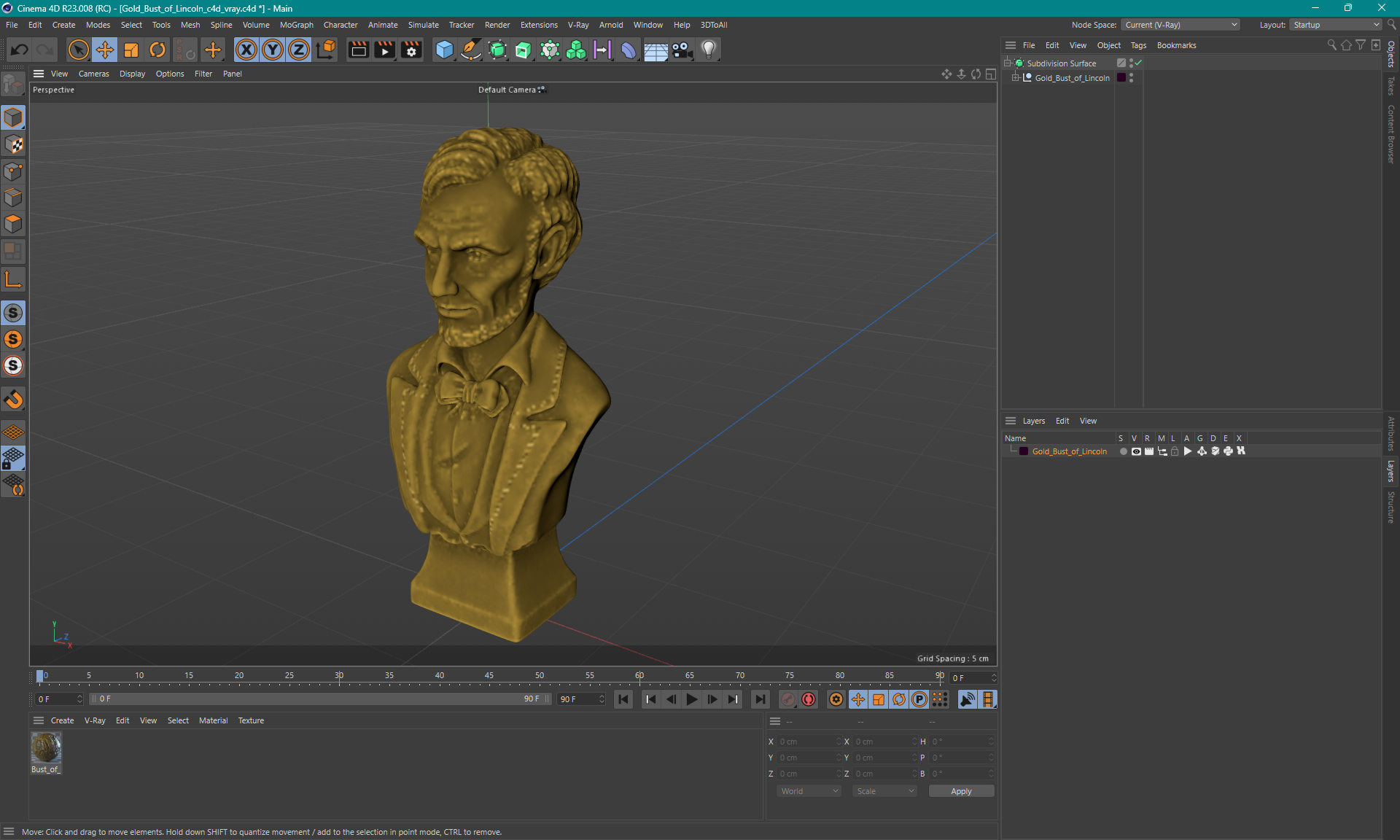Click Record Active Objects button

787,699
